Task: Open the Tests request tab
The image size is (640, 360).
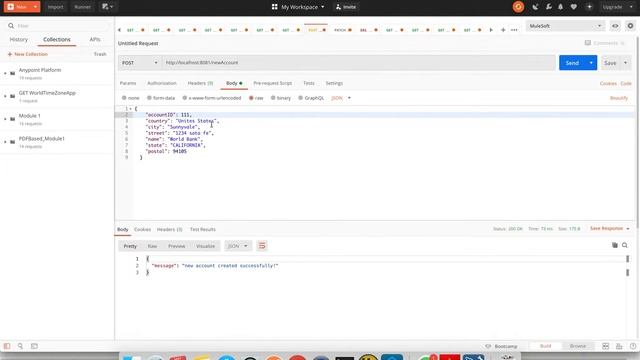Action: (309, 83)
